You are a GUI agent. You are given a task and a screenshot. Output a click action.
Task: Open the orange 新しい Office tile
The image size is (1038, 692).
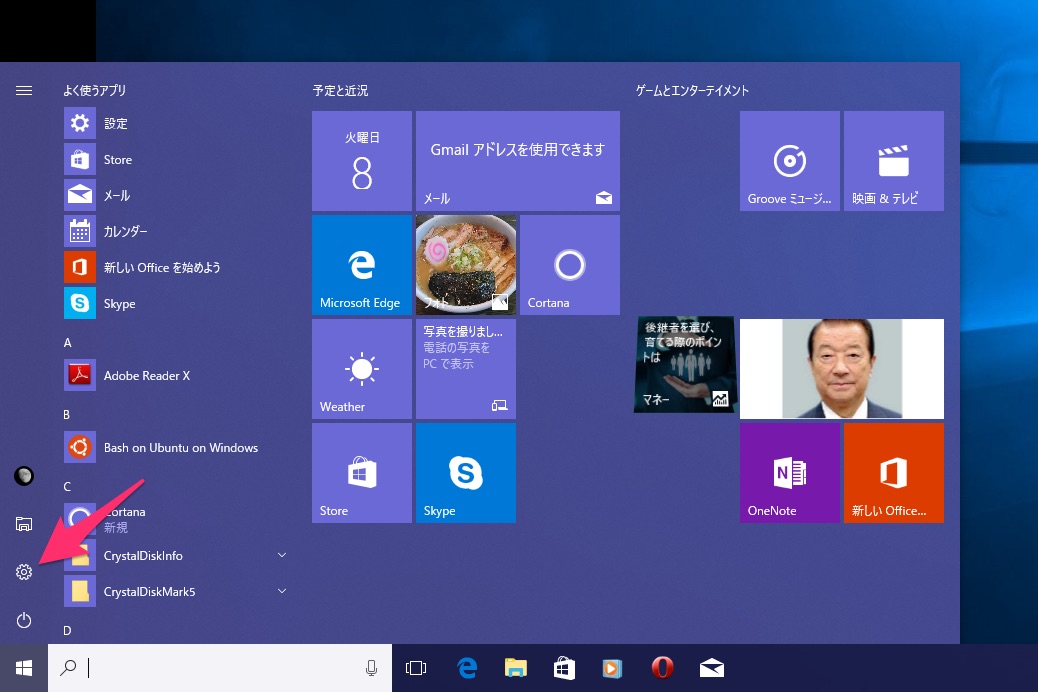tap(894, 473)
